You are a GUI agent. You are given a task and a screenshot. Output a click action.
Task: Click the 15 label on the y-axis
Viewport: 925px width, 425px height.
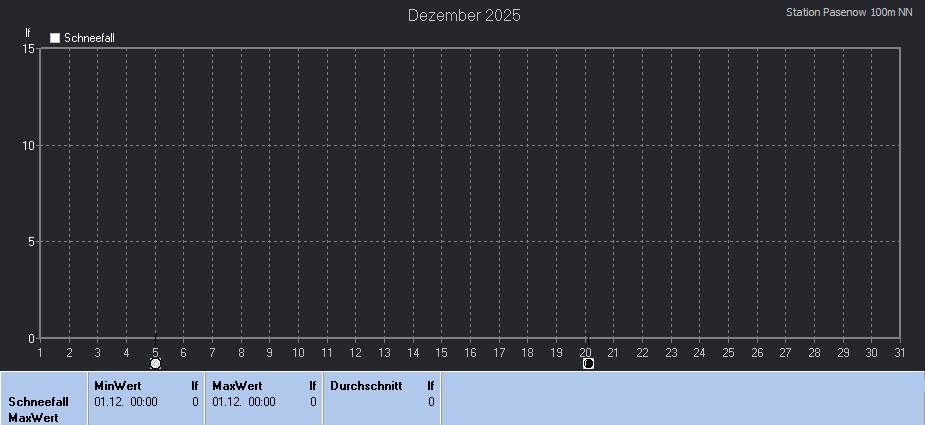tap(28, 49)
